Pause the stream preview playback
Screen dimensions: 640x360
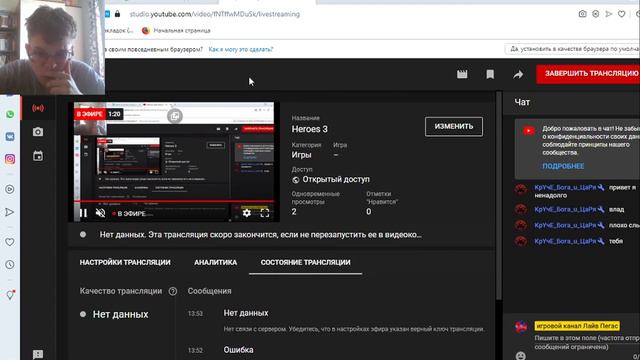point(83,213)
